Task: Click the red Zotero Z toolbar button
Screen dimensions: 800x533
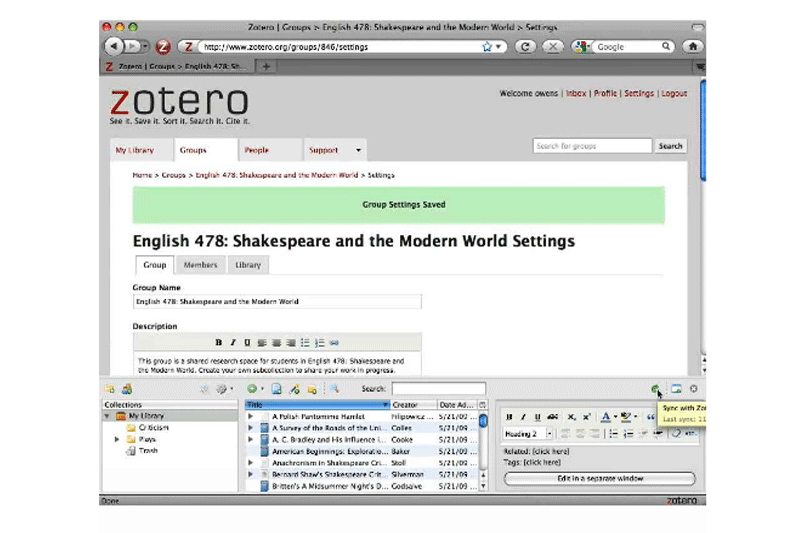Action: point(163,47)
